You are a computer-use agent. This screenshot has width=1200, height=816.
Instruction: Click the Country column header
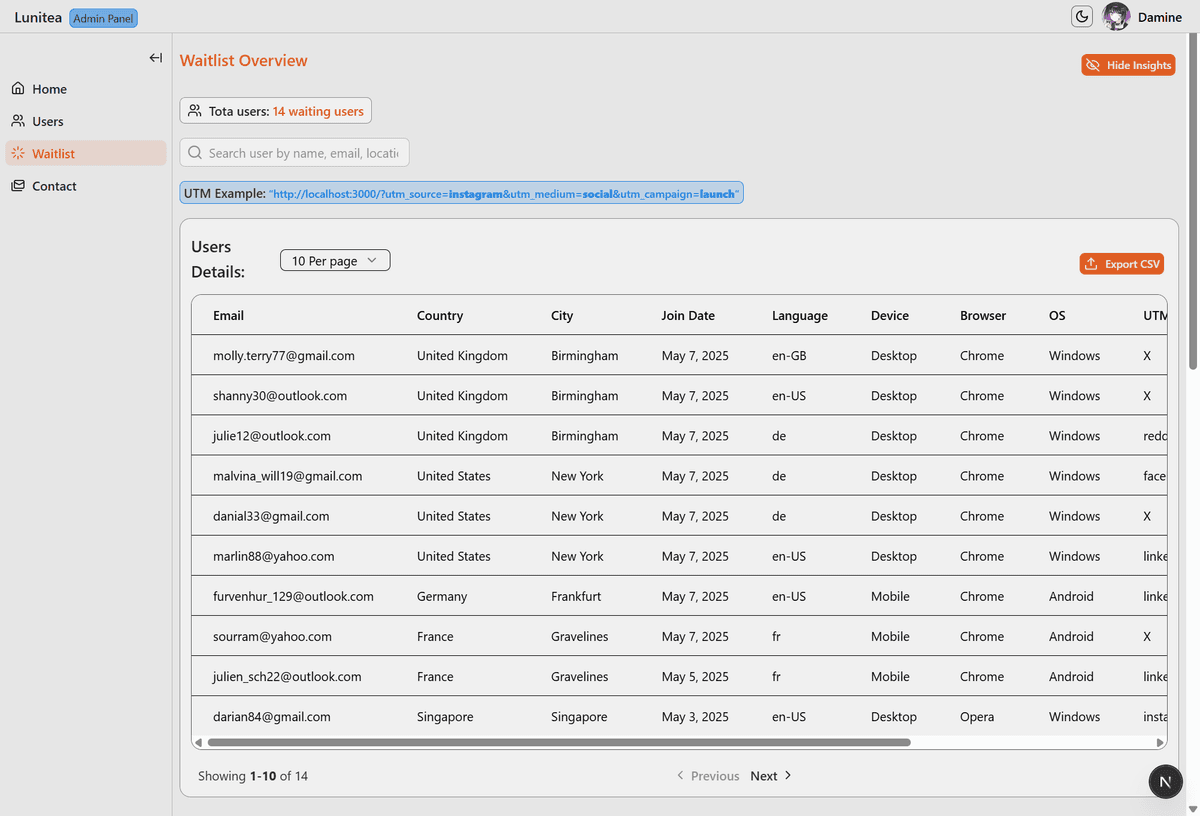[x=440, y=316]
